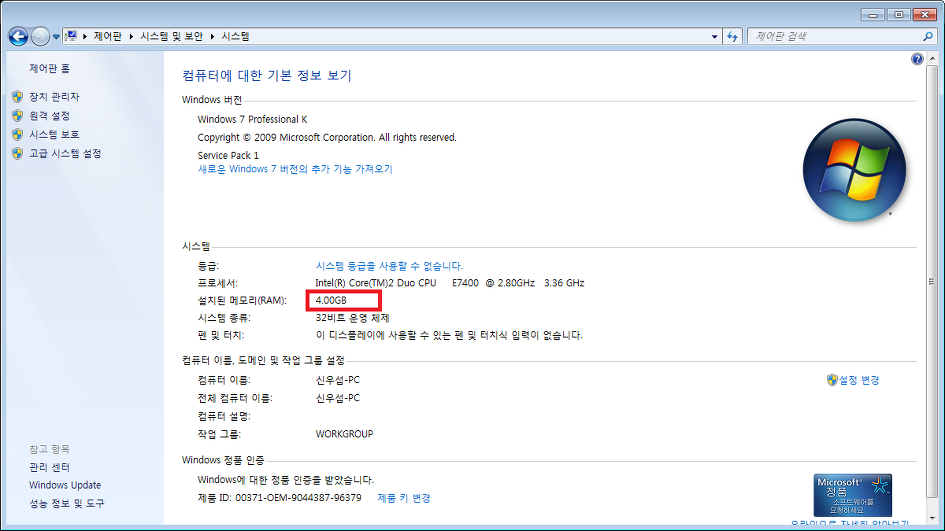Click the 컴퓨터 이름 value 신우섭-PC
This screenshot has height=531, width=945.
pos(338,380)
